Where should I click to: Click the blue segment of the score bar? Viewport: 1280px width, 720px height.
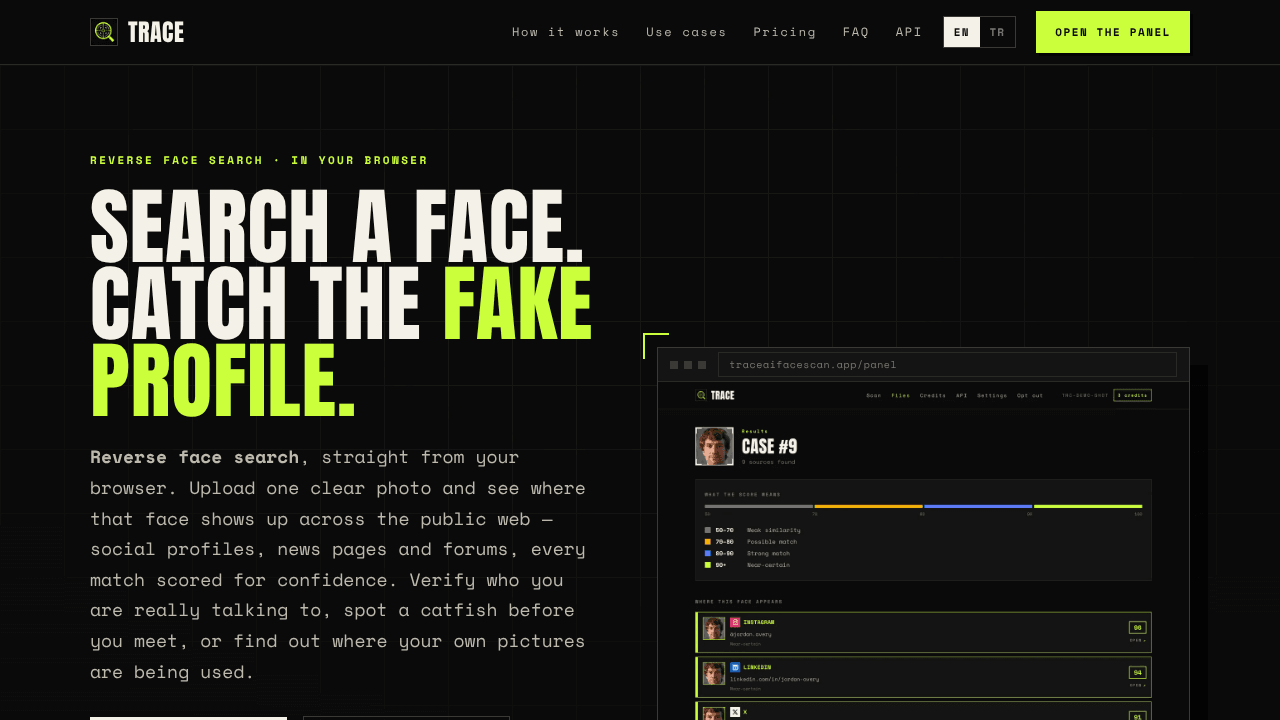tap(978, 506)
